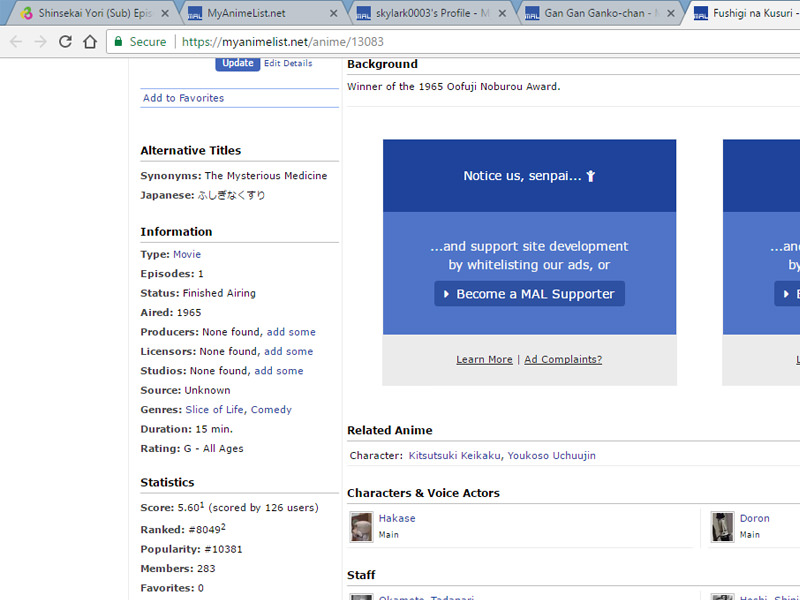Click the MAL favicon on MyAnimeList.net tab

click(x=195, y=13)
